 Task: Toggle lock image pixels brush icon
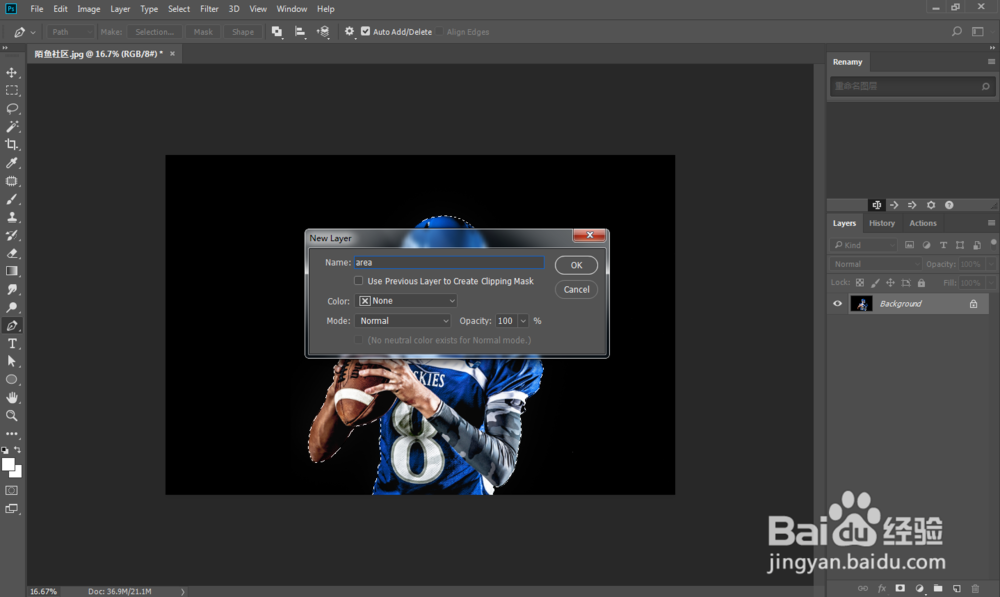coord(875,283)
